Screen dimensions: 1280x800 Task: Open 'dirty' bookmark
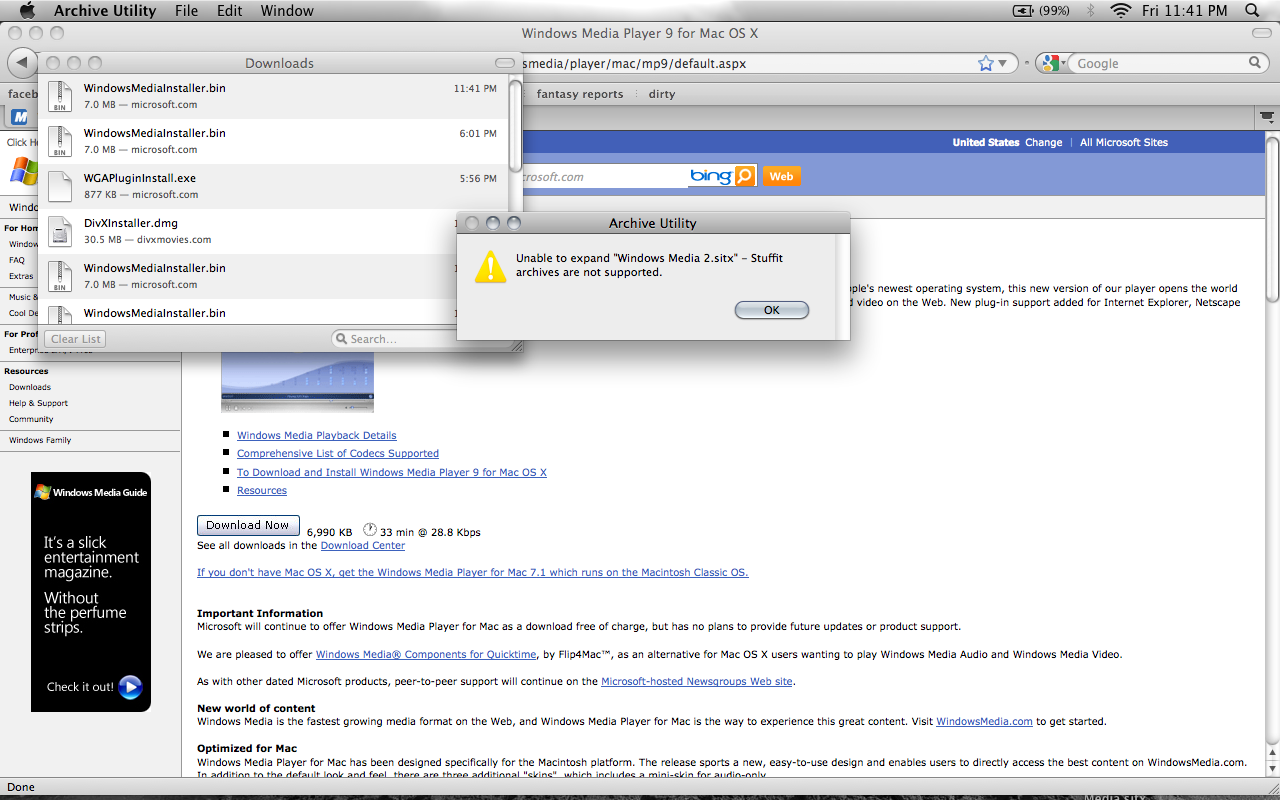point(662,94)
